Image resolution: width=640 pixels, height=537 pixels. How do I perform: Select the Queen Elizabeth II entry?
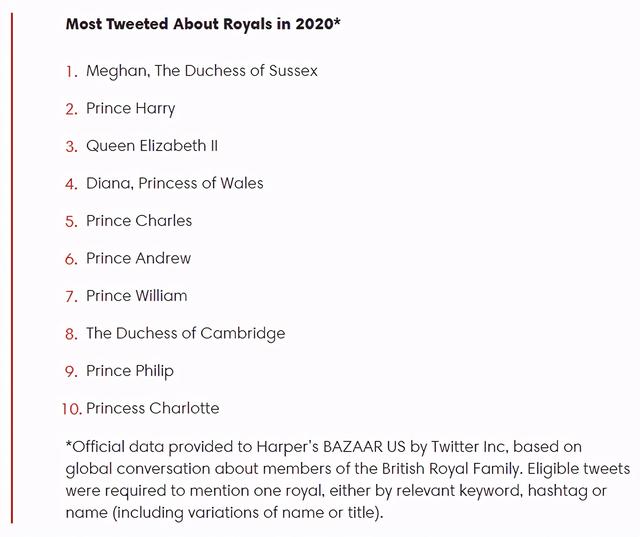coord(152,146)
